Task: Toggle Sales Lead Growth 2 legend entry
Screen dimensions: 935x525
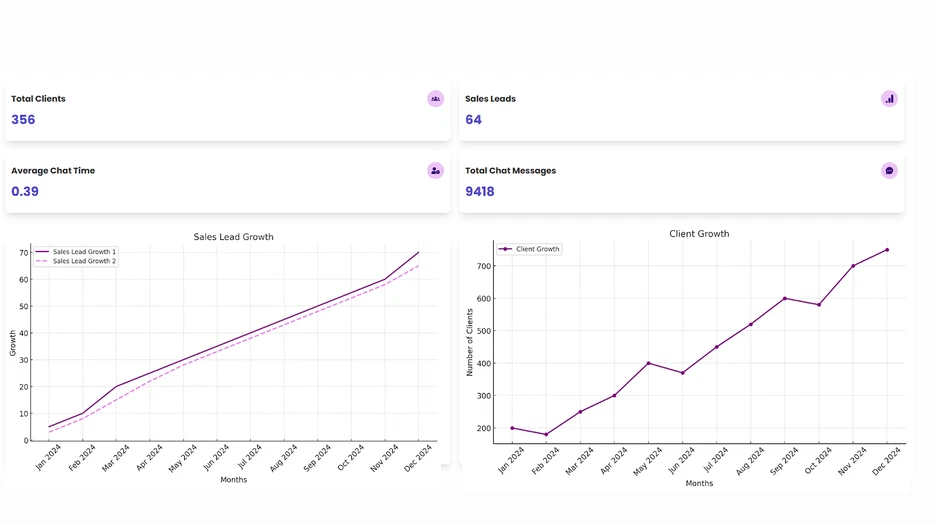Action: [84, 261]
